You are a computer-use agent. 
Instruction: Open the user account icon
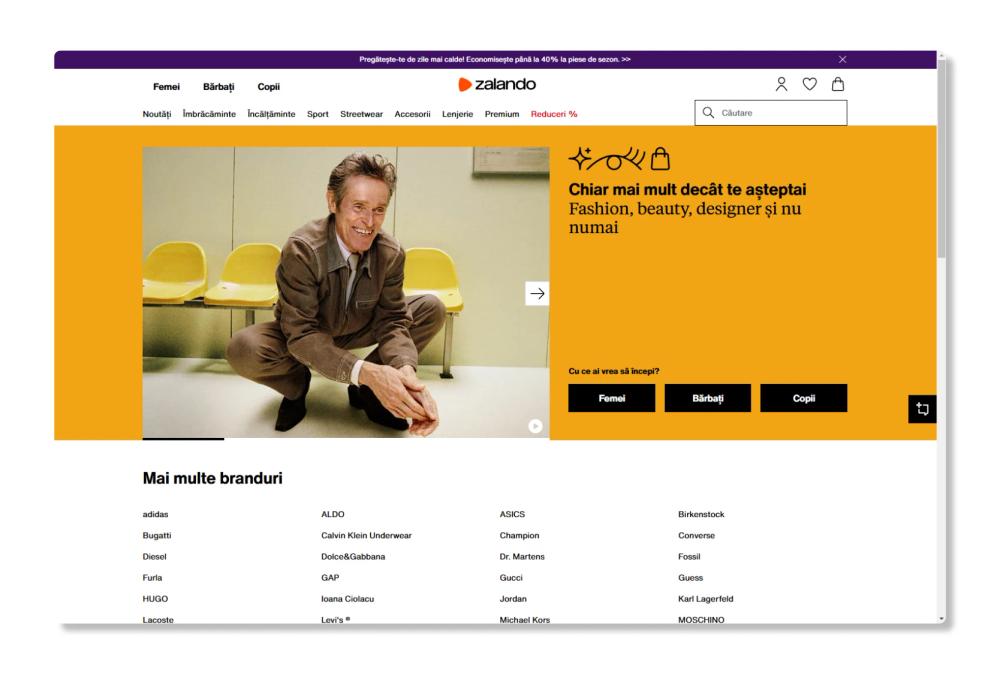point(781,84)
